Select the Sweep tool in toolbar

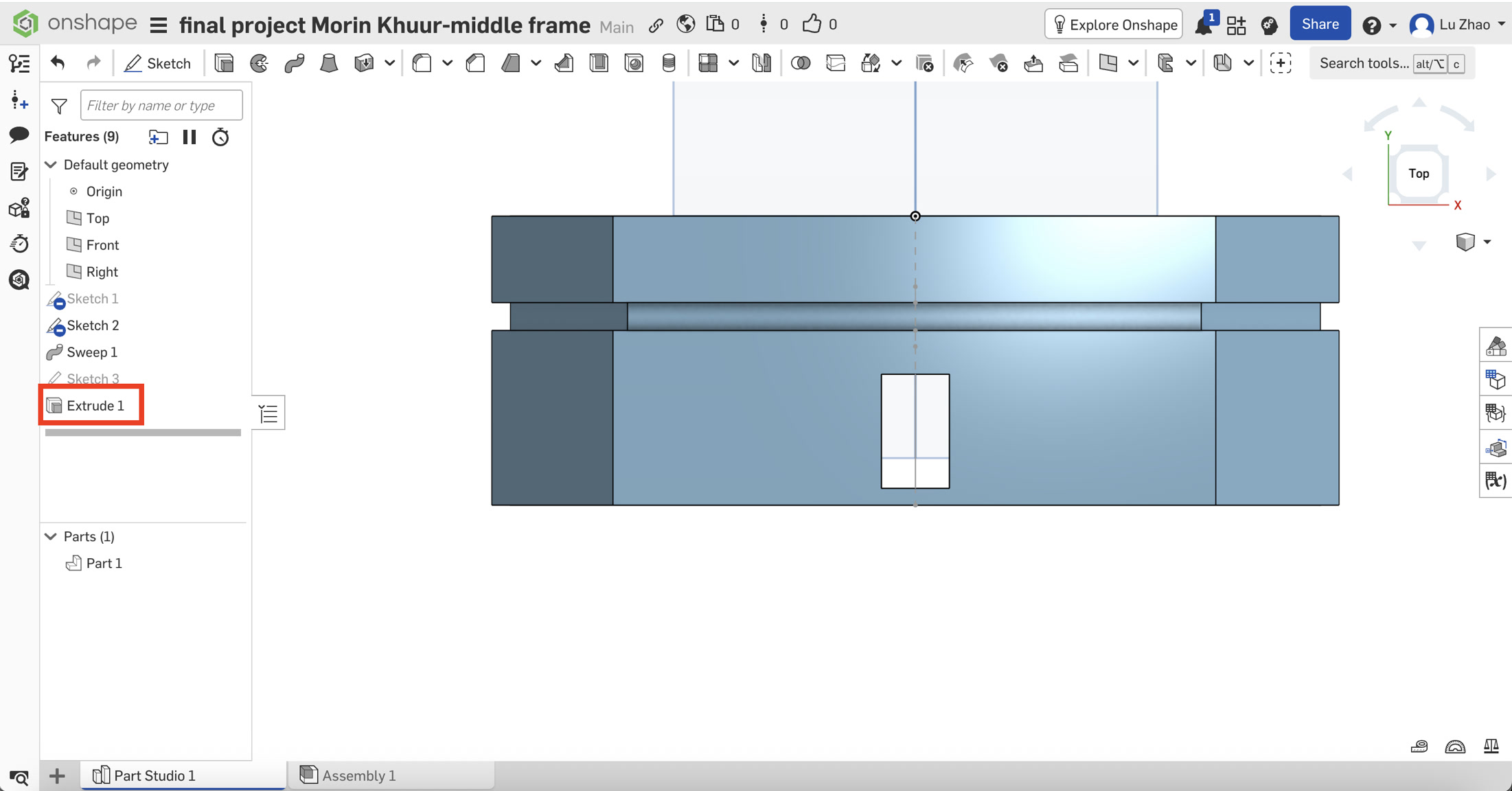[294, 63]
